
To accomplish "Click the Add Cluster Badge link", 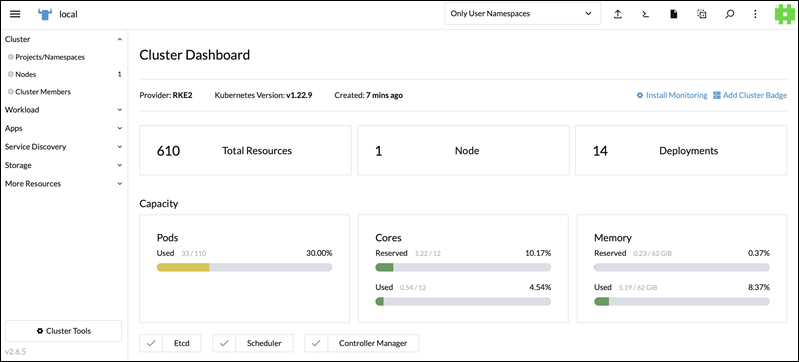I will pos(750,95).
